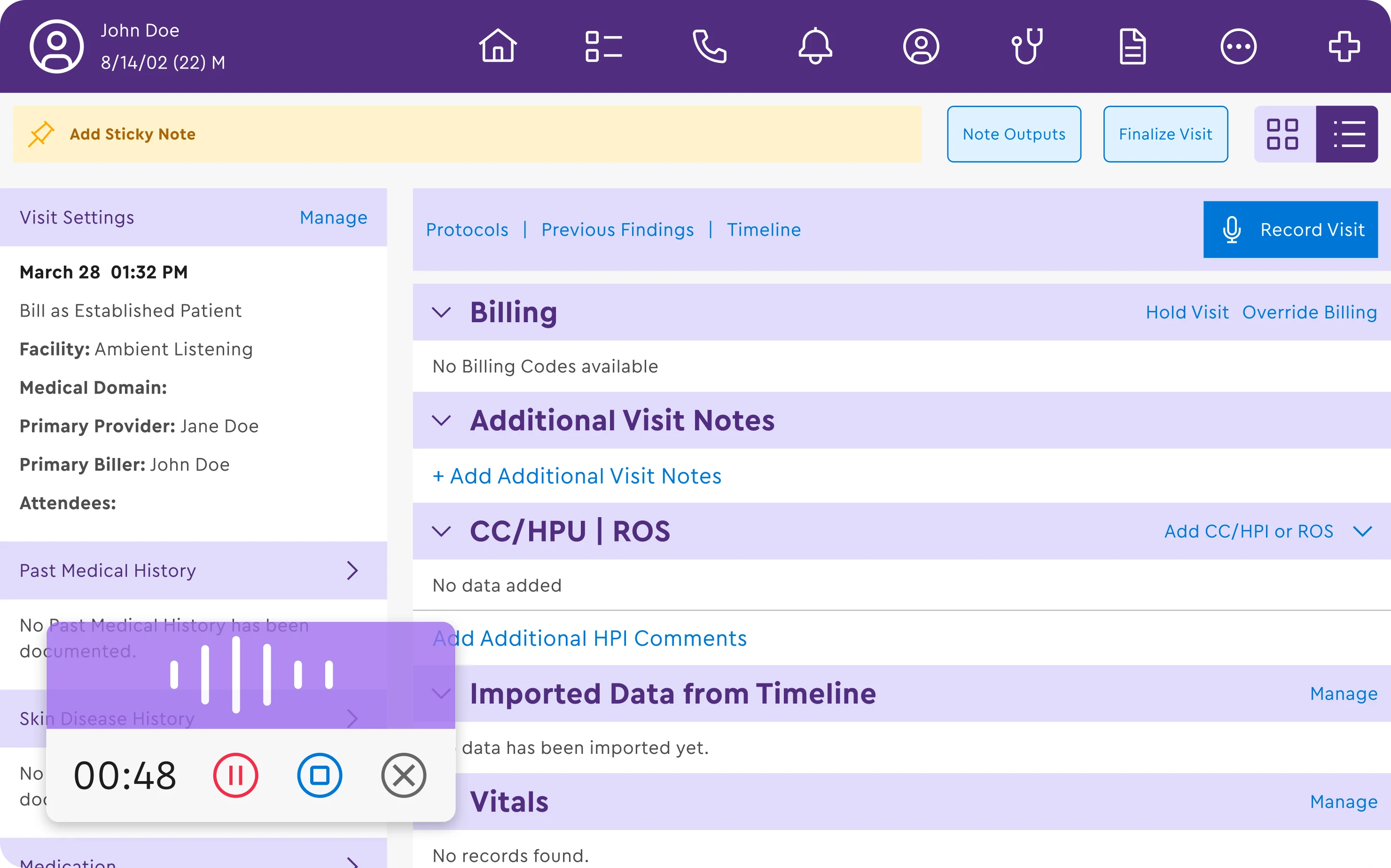The height and width of the screenshot is (868, 1391).
Task: Switch to list view layout
Action: point(1347,134)
